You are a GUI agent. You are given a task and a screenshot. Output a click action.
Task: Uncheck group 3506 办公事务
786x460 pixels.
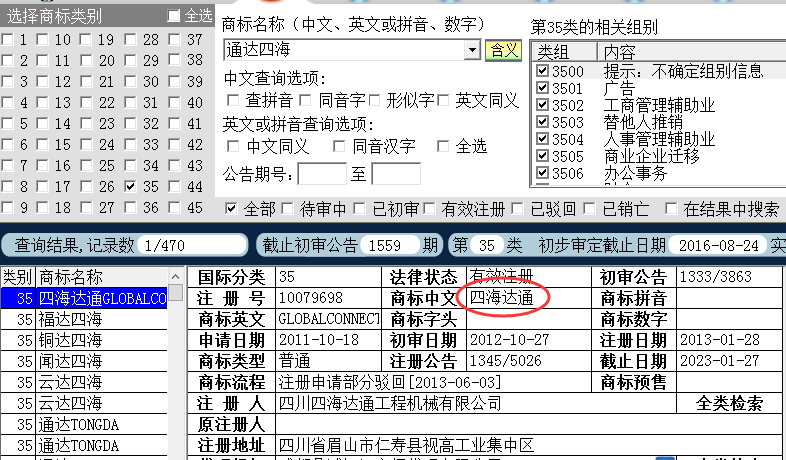(542, 173)
